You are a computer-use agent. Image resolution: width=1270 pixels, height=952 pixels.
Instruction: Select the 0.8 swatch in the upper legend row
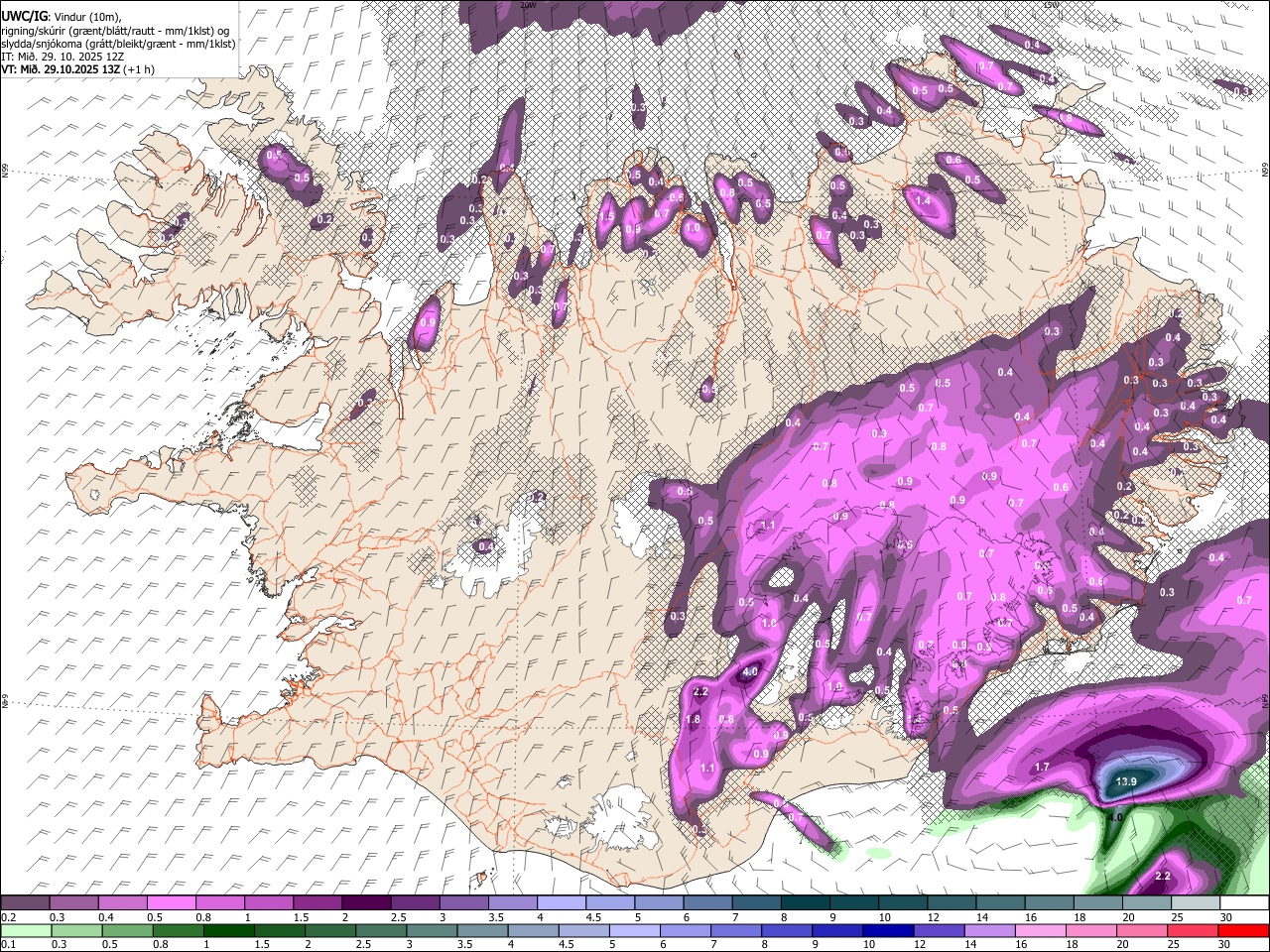coord(219,903)
